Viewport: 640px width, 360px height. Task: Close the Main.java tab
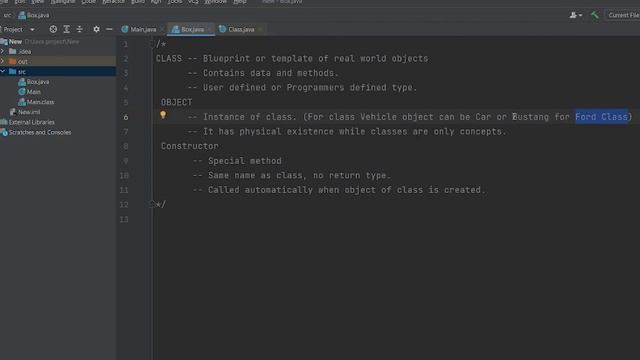click(162, 29)
